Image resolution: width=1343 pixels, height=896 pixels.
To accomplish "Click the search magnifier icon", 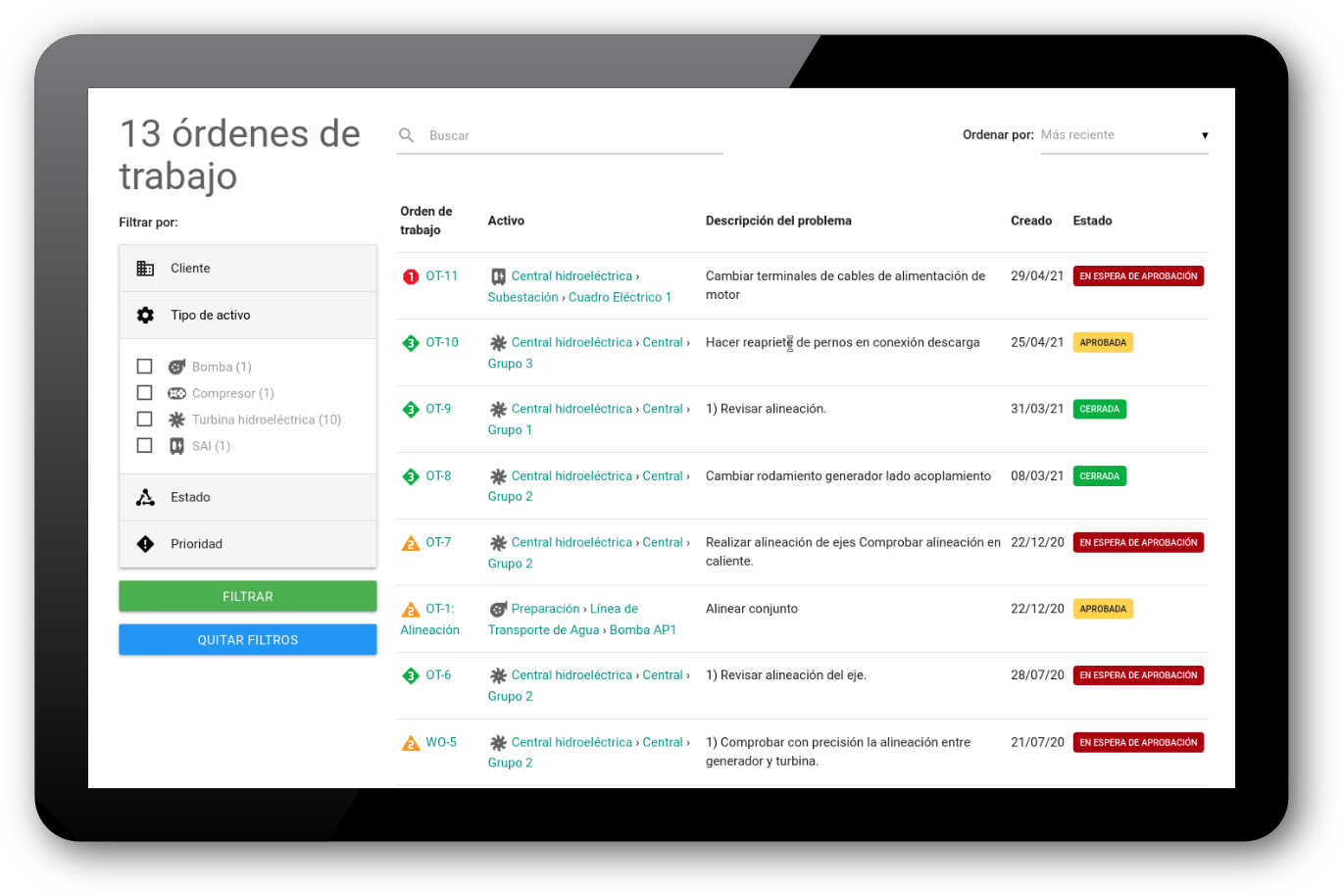I will pos(407,135).
